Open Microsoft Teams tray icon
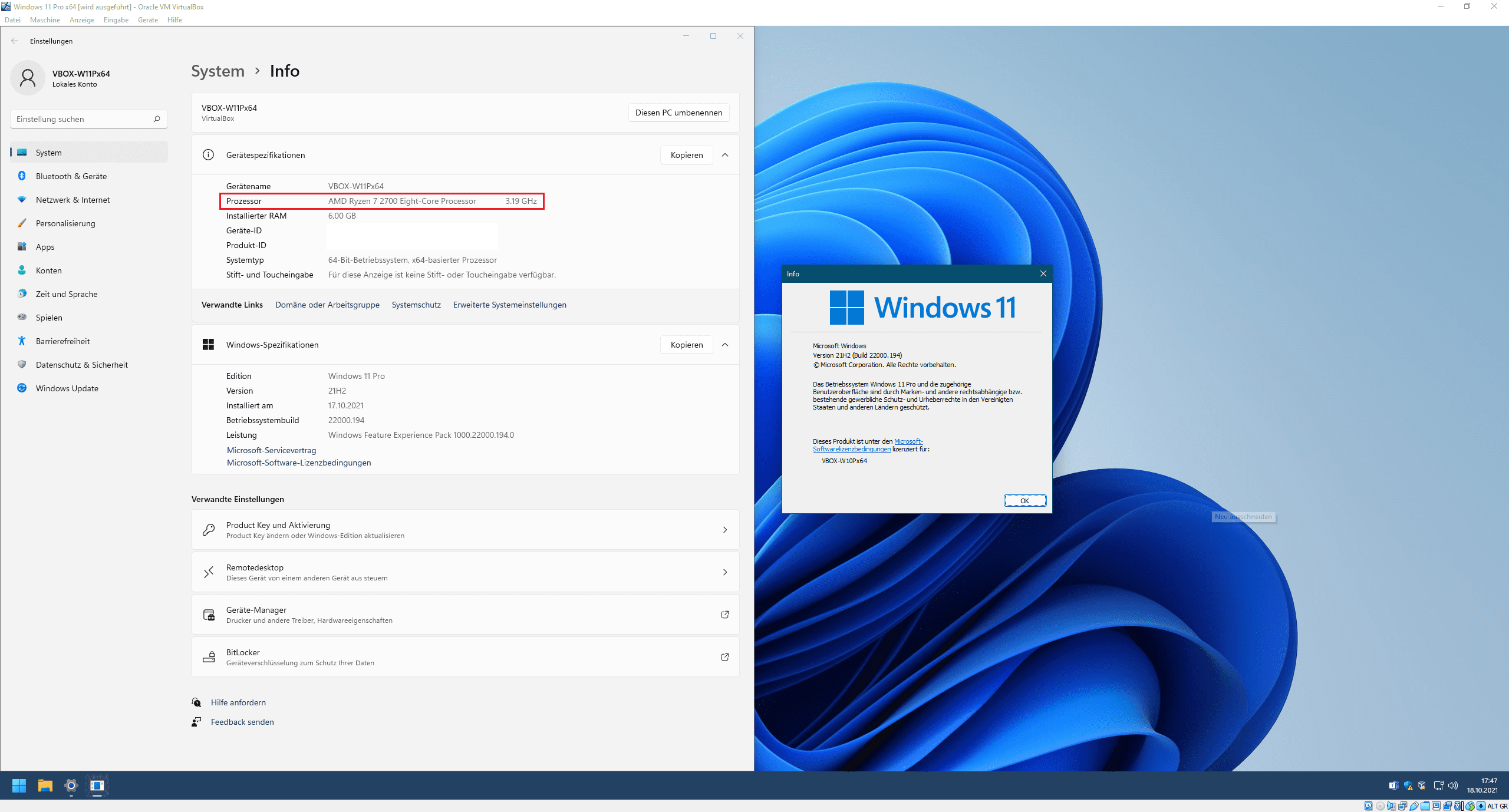Screen dimensions: 1509x812 click(x=1393, y=785)
